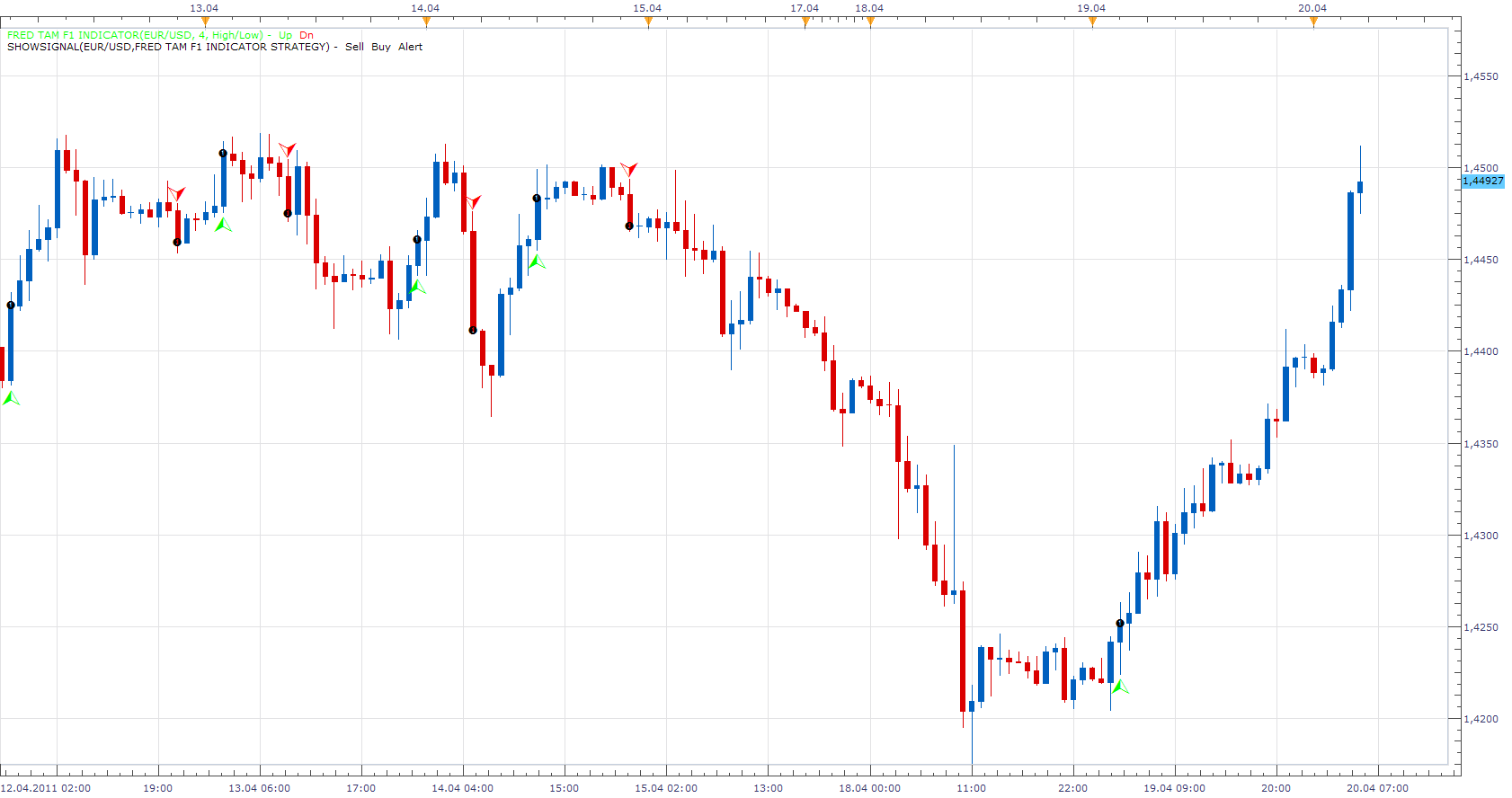The image size is (1512, 798).
Task: Click the 1,4550 price axis label
Action: coord(1481,76)
